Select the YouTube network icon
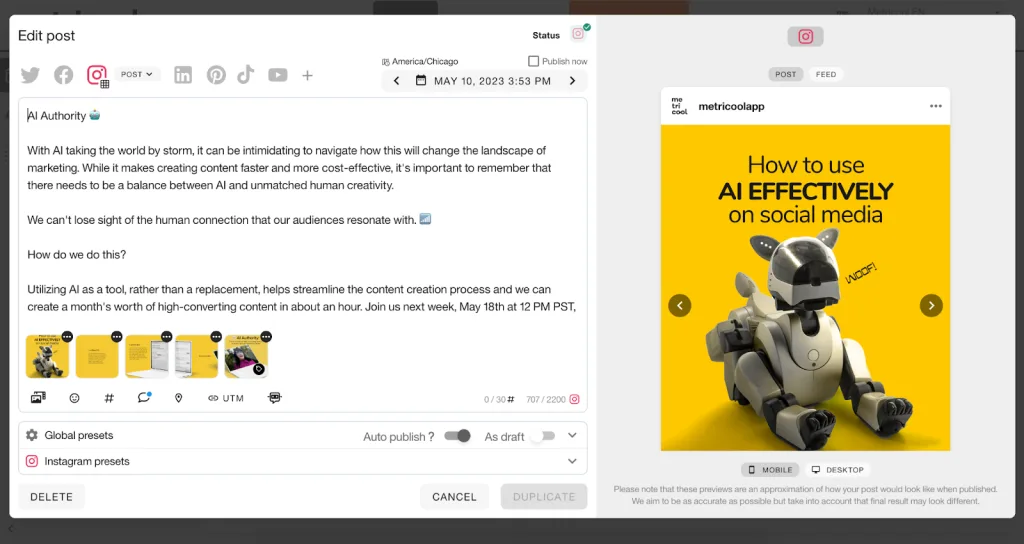The width and height of the screenshot is (1024, 544). [278, 75]
